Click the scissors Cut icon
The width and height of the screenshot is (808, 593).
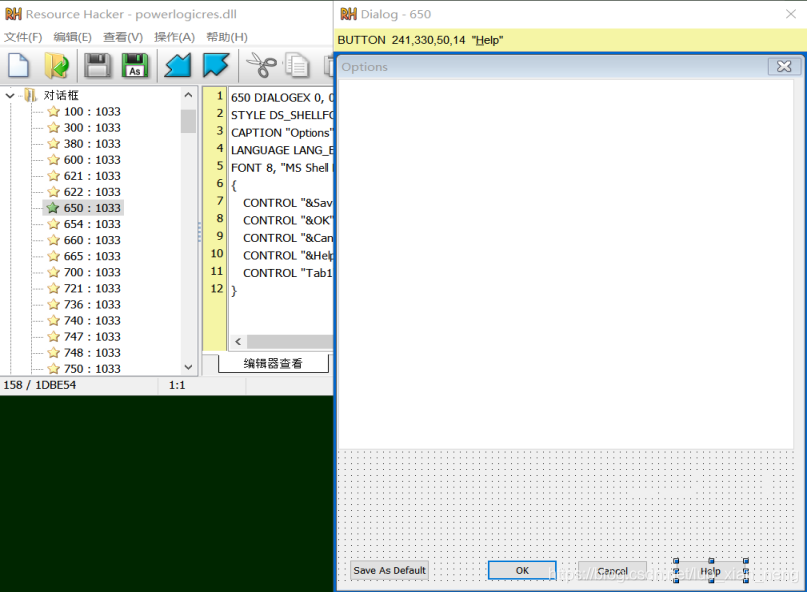(x=261, y=65)
